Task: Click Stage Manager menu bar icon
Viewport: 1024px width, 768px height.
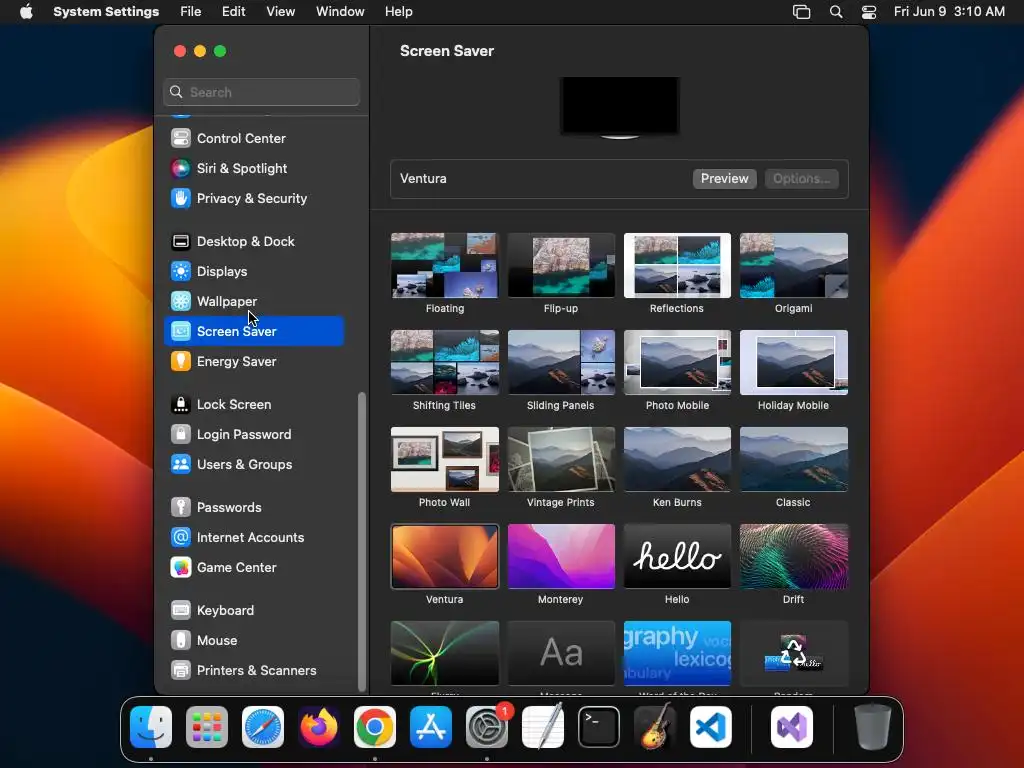Action: pos(801,12)
